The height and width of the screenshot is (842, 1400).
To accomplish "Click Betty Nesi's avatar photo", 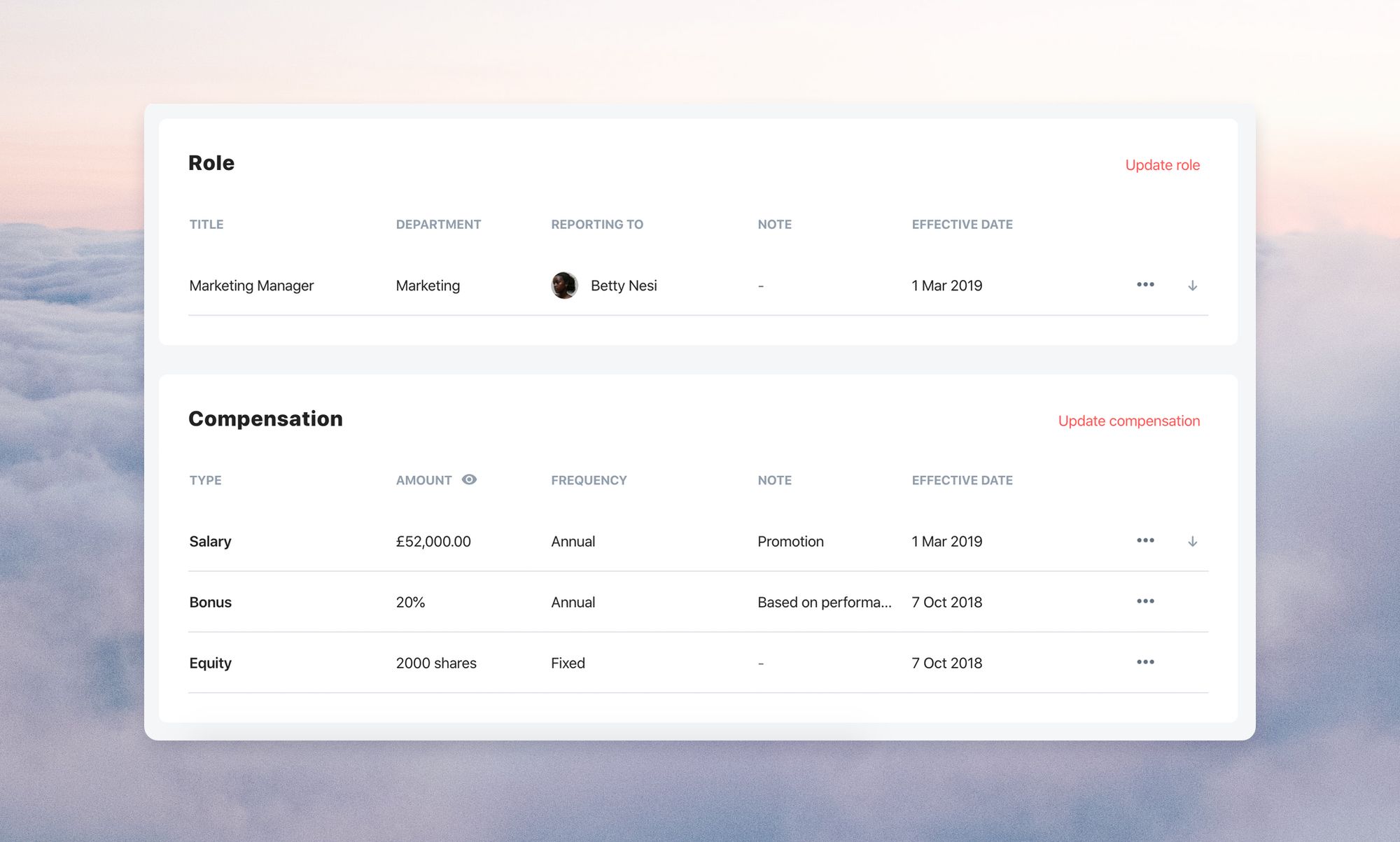I will pos(564,286).
